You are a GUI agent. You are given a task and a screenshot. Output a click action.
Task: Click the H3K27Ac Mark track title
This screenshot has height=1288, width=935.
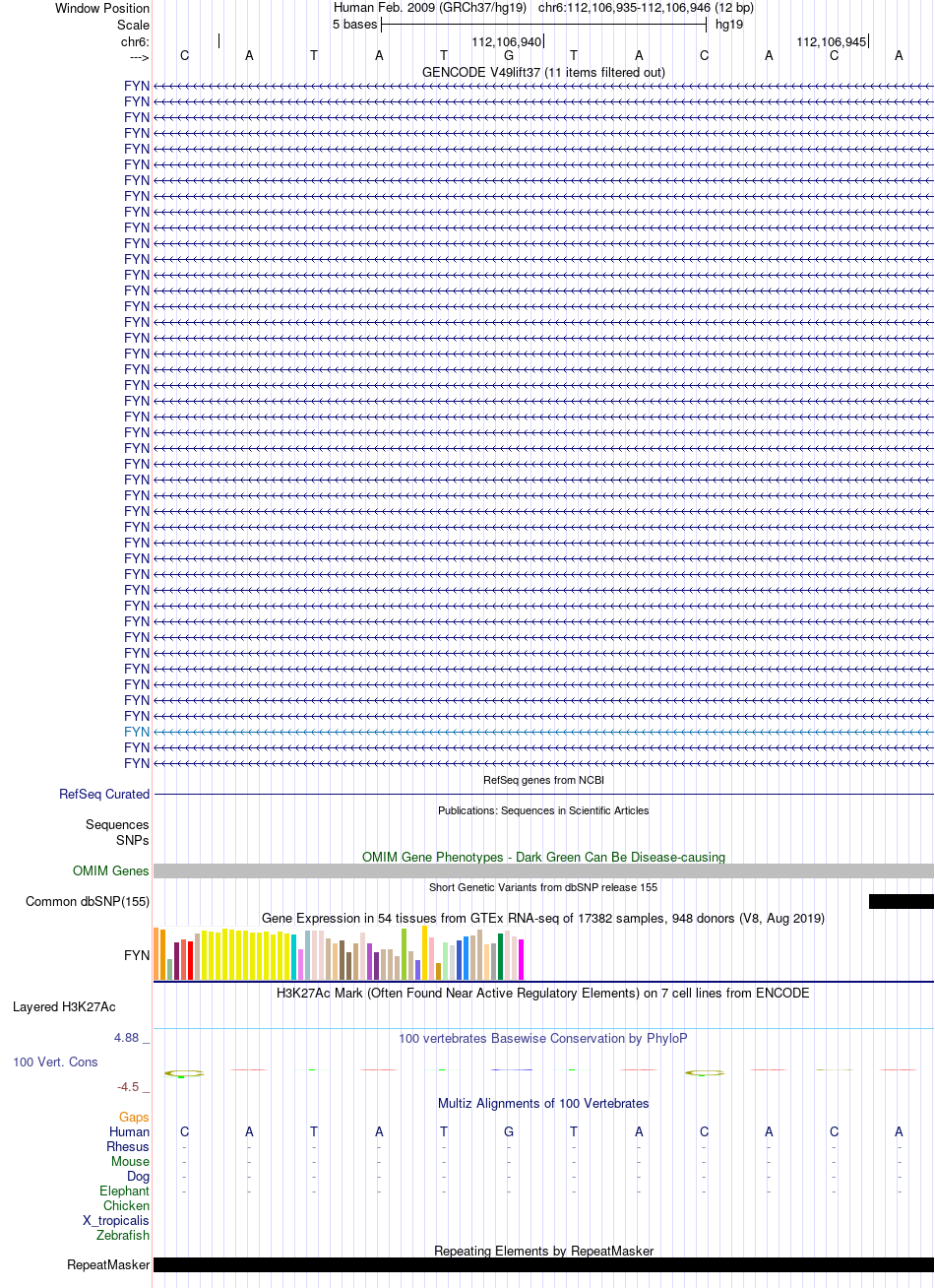point(543,993)
